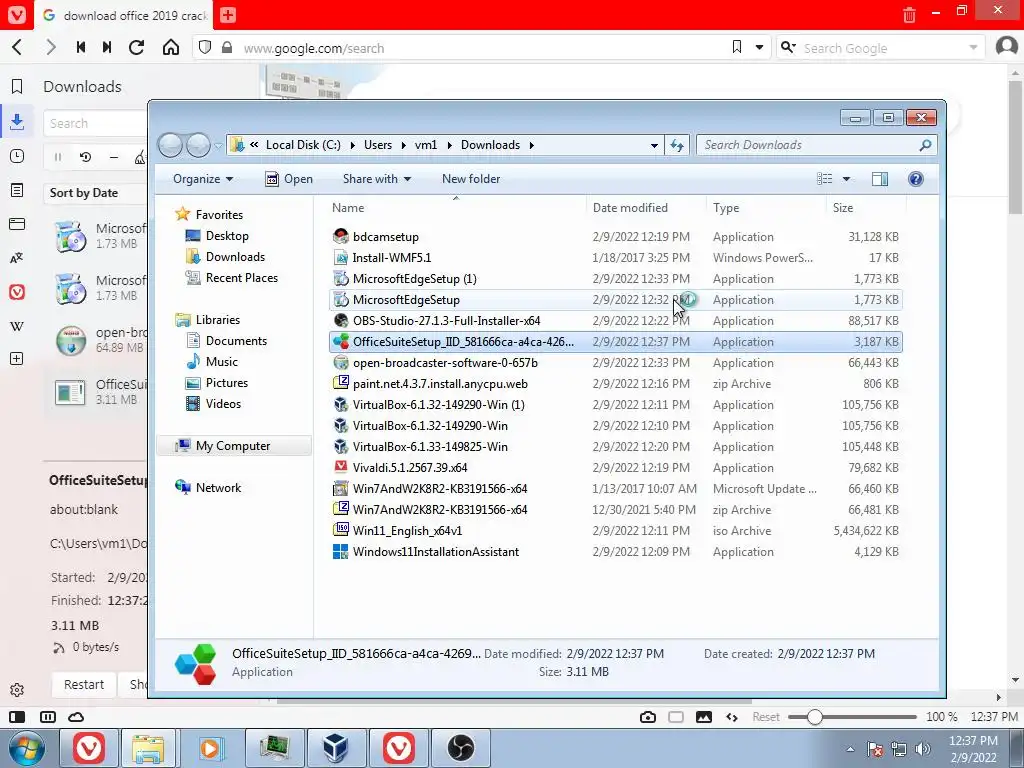Toggle the preview pane button

[880, 179]
